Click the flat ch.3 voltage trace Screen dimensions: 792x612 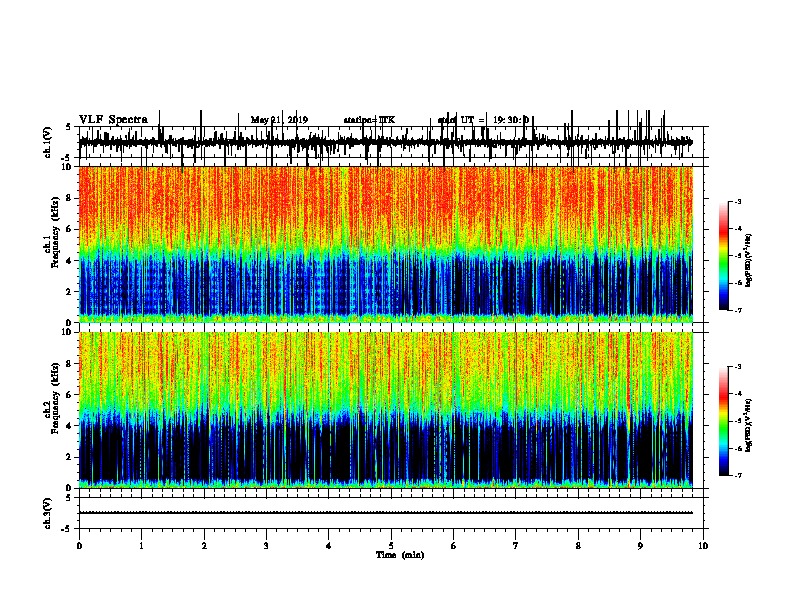point(386,513)
